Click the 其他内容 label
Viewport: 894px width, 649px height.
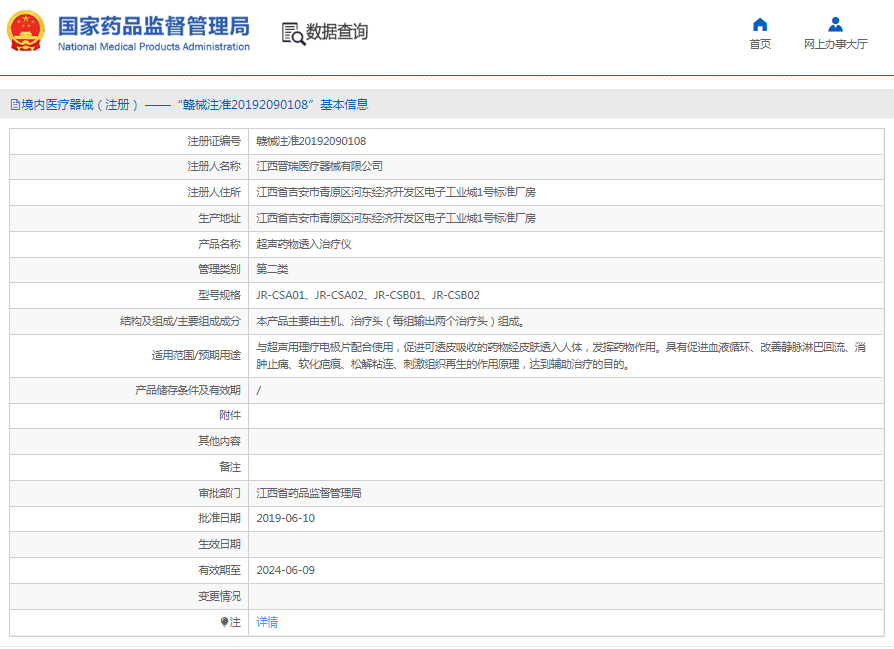[219, 441]
